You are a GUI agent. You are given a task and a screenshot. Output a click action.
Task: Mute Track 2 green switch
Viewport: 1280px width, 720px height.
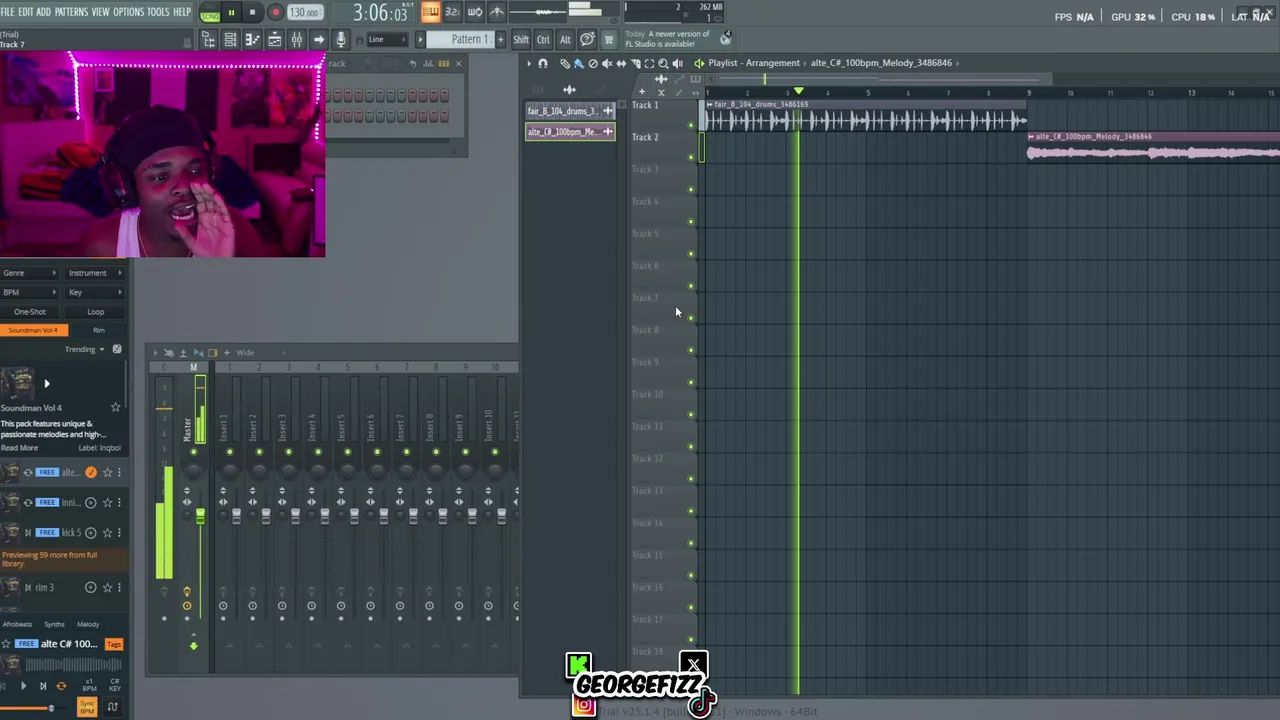point(690,157)
